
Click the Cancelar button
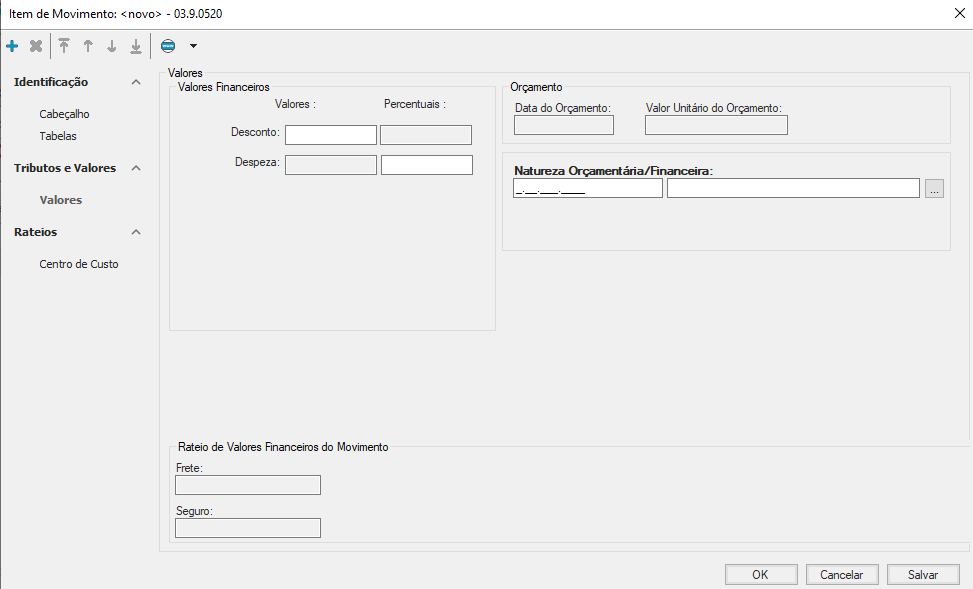841,575
